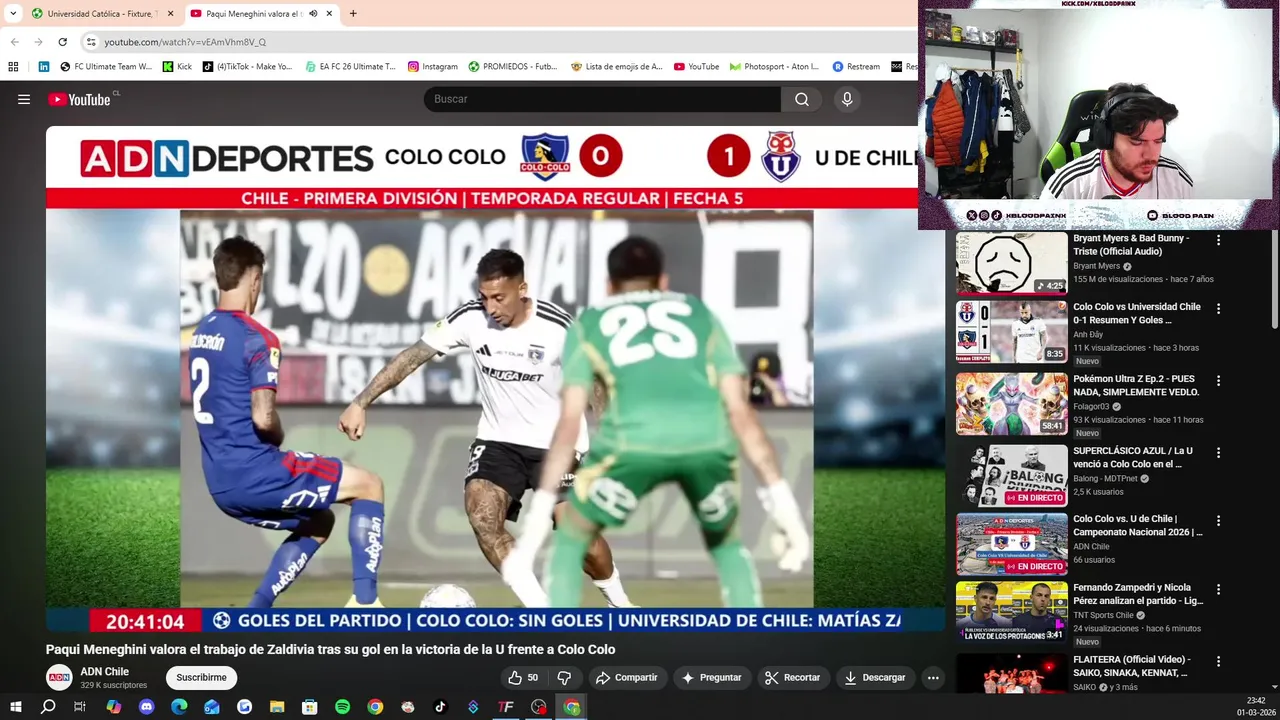
Task: Click the YouTube Buscar search field
Action: [602, 99]
